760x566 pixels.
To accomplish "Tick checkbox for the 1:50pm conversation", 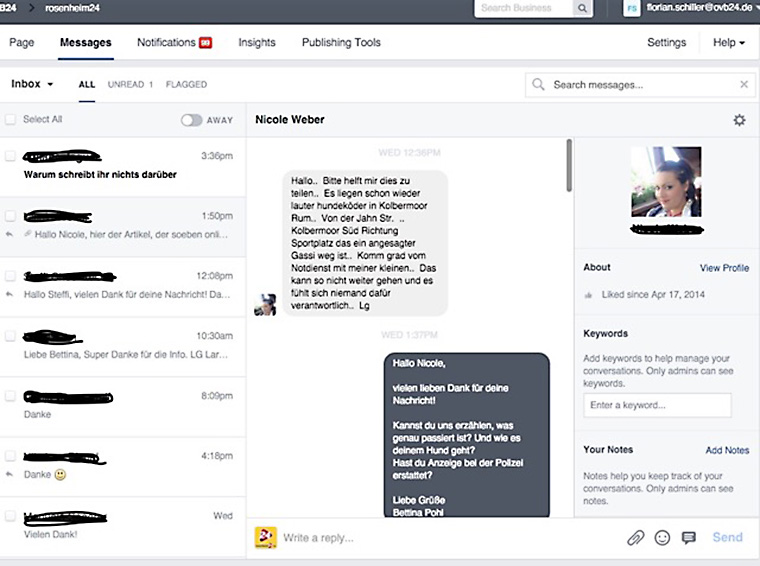I will 10,216.
